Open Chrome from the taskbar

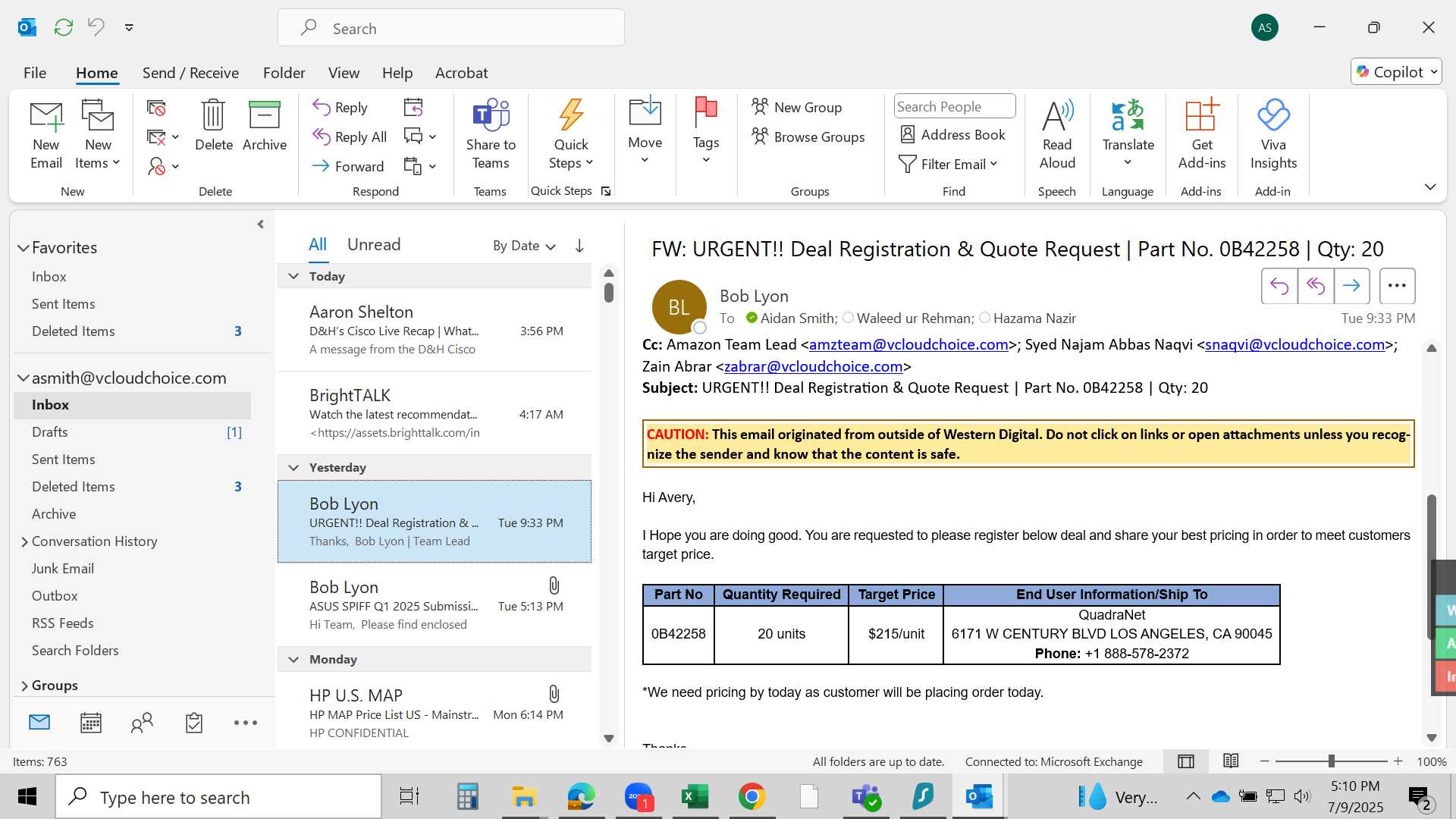[752, 796]
